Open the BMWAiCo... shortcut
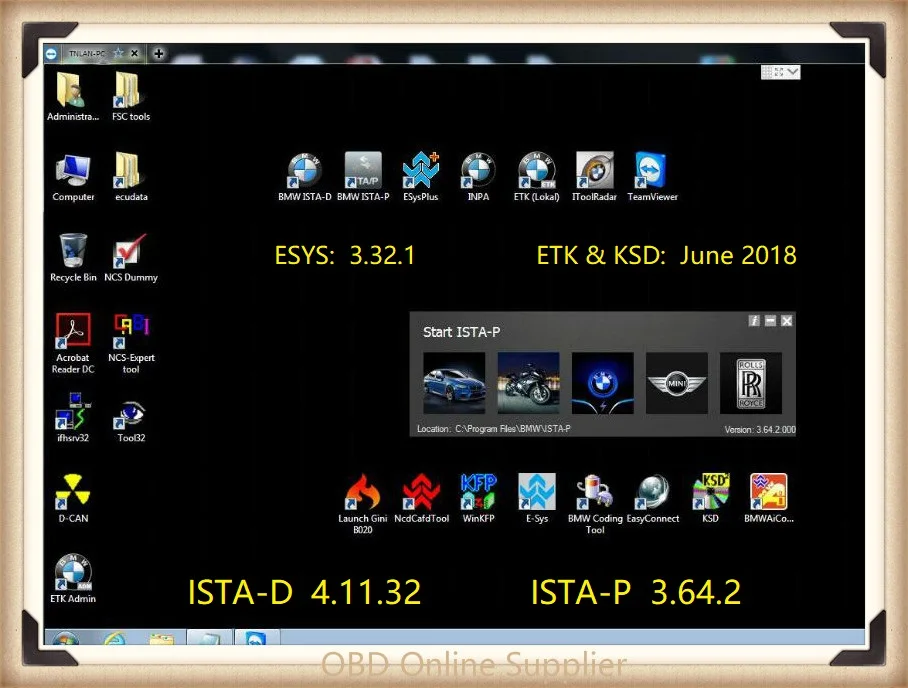 coord(768,498)
